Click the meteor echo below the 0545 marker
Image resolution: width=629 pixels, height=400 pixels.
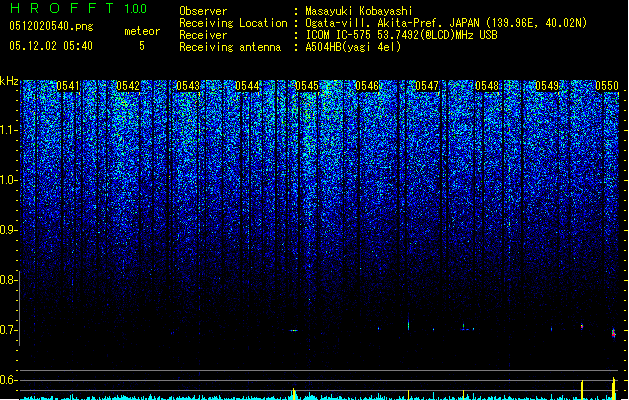(294, 331)
